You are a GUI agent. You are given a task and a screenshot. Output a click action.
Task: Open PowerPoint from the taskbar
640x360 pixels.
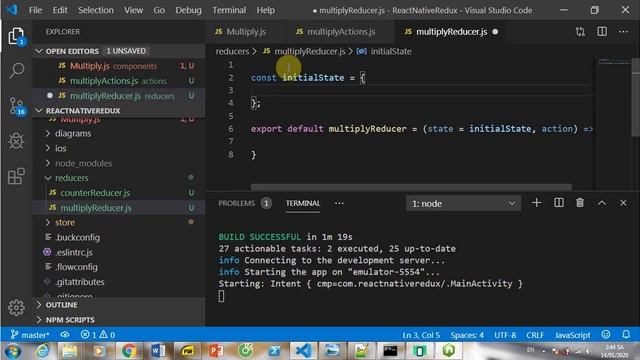tap(216, 351)
